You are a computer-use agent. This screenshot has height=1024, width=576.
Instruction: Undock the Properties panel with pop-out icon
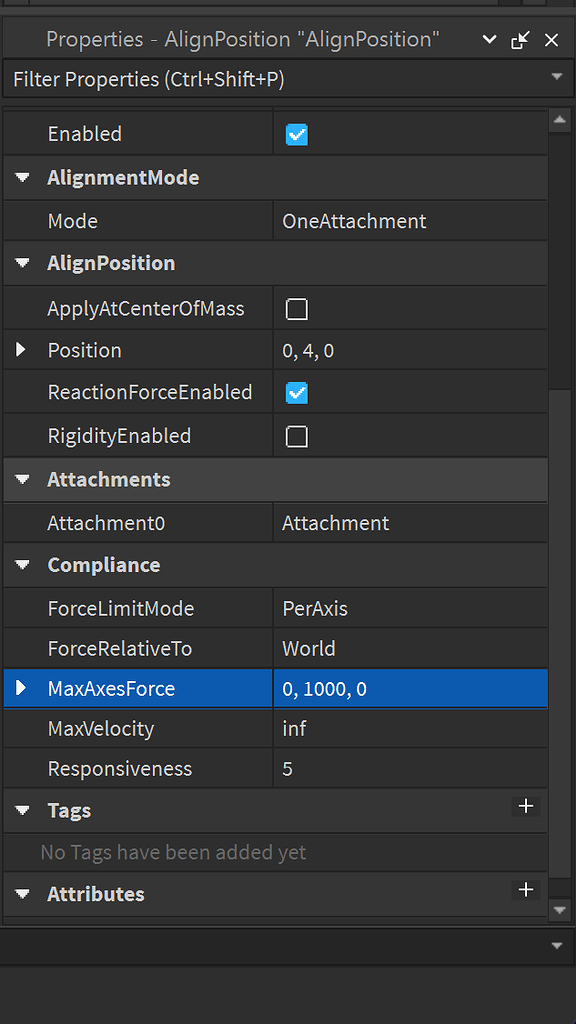tap(520, 40)
